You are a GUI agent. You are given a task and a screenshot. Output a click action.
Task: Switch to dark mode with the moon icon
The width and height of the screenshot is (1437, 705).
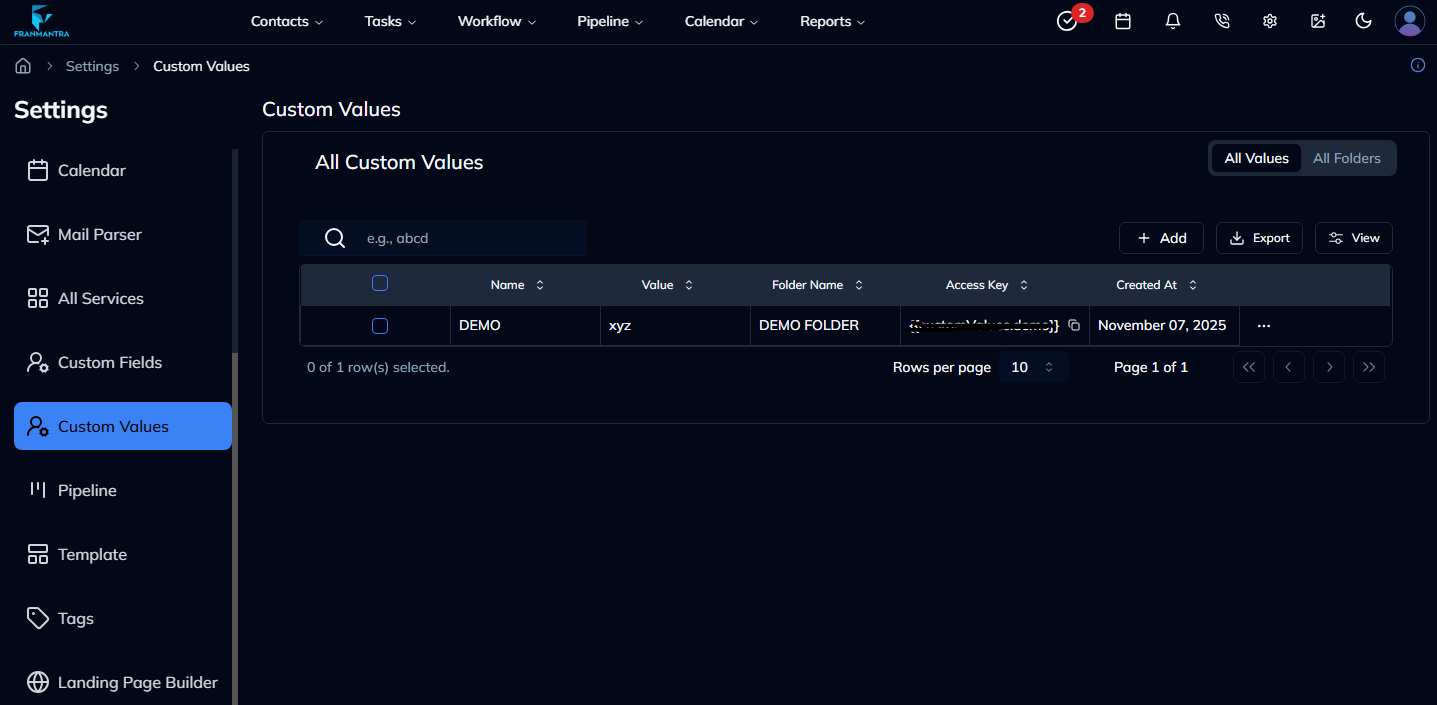click(1363, 20)
